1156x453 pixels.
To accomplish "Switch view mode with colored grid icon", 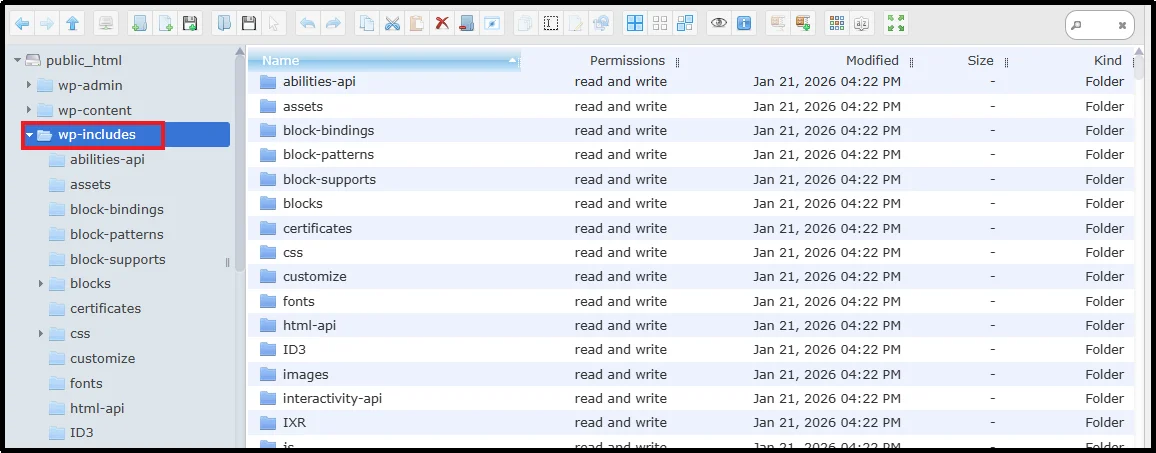I will [836, 24].
